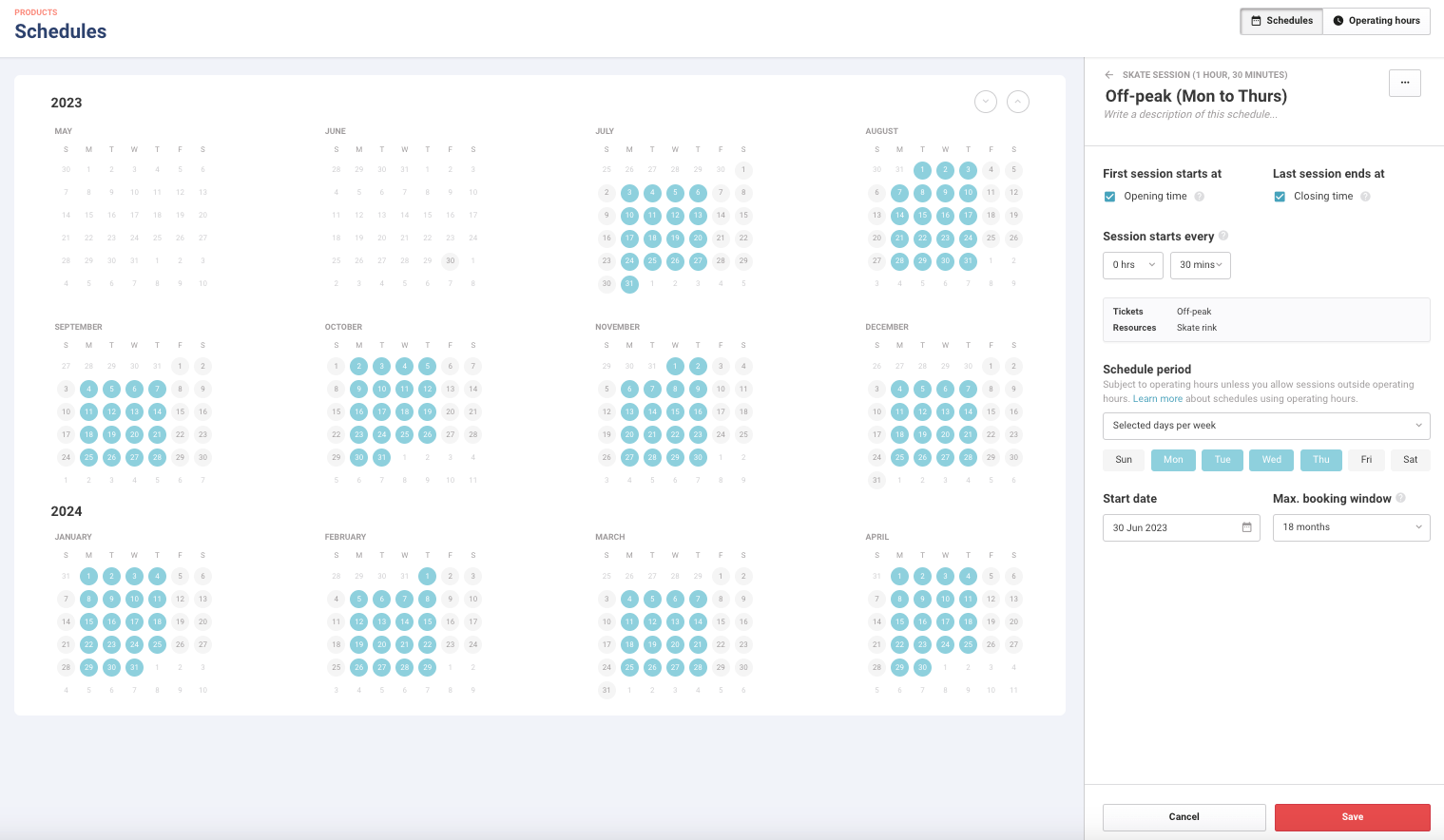Open the 18 months booking window dropdown
The width and height of the screenshot is (1444, 840).
(1352, 527)
